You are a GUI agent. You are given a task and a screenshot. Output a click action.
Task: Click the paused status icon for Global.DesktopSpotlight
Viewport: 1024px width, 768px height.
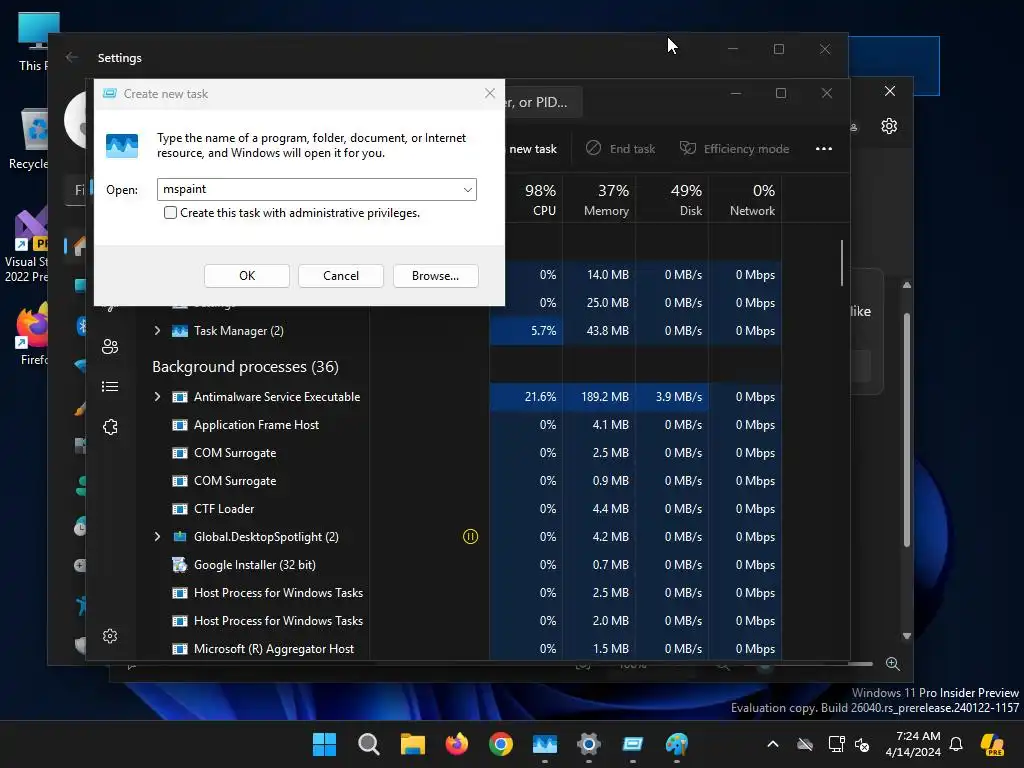pyautogui.click(x=470, y=537)
